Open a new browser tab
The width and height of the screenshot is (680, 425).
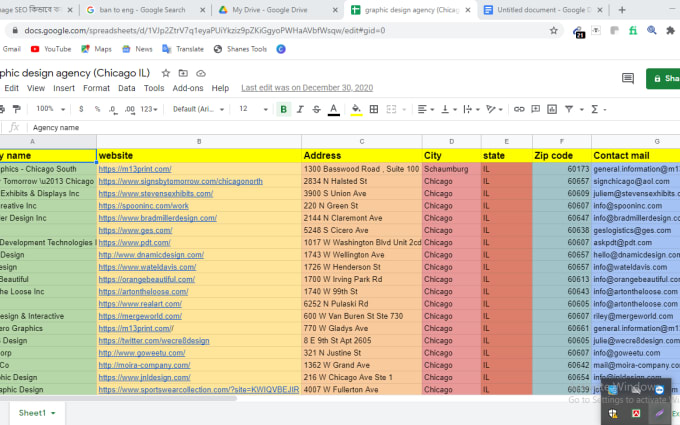(x=622, y=10)
